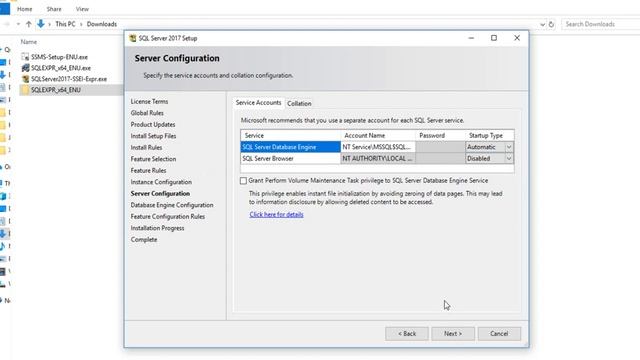Screen dimensions: 640x360
Task: Expand the Explorer address bar history dropdown
Action: tap(542, 24)
